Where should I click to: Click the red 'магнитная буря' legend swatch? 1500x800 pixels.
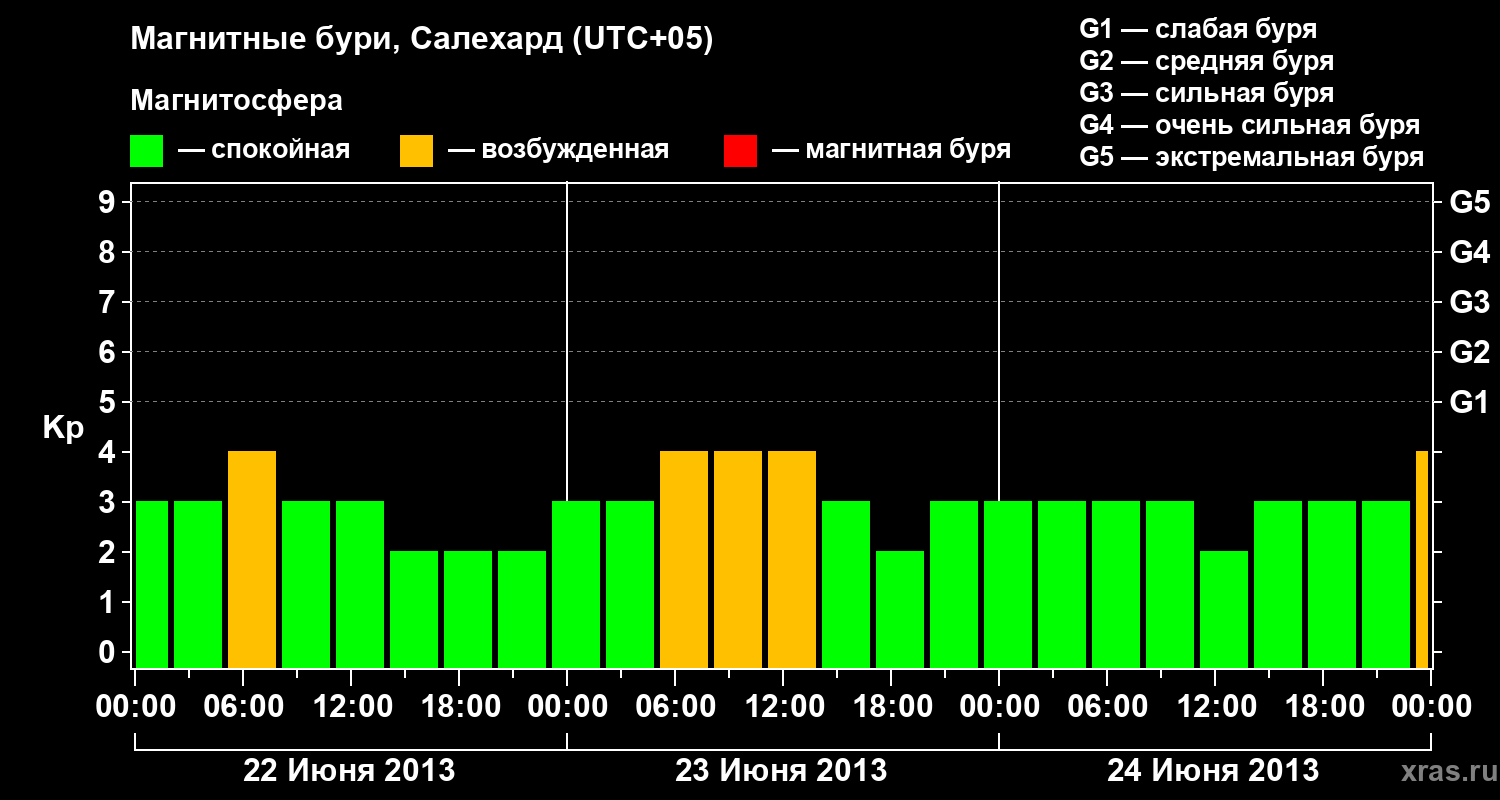pos(740,151)
